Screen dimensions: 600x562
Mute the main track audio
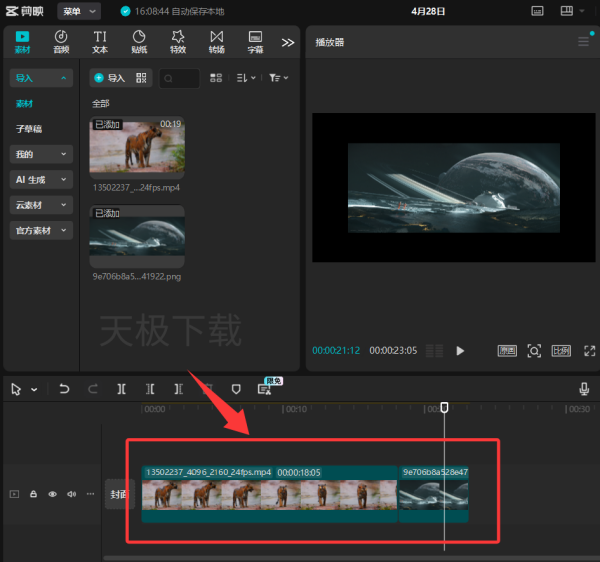click(72, 494)
